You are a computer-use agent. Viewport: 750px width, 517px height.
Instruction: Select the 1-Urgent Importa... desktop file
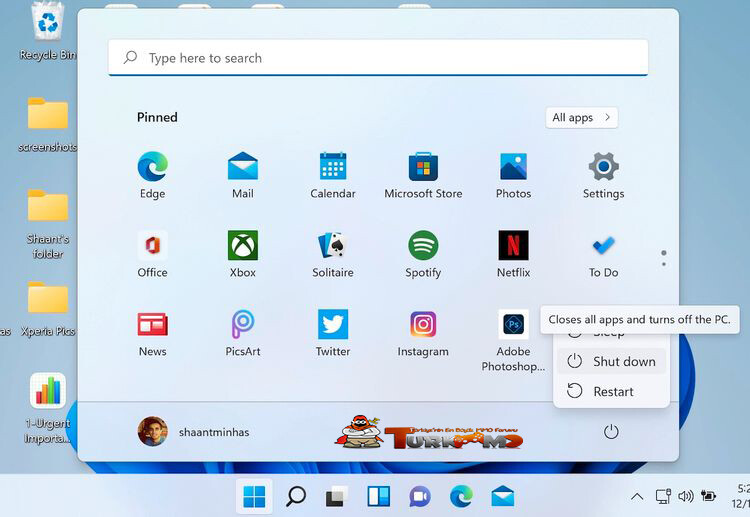(47, 409)
